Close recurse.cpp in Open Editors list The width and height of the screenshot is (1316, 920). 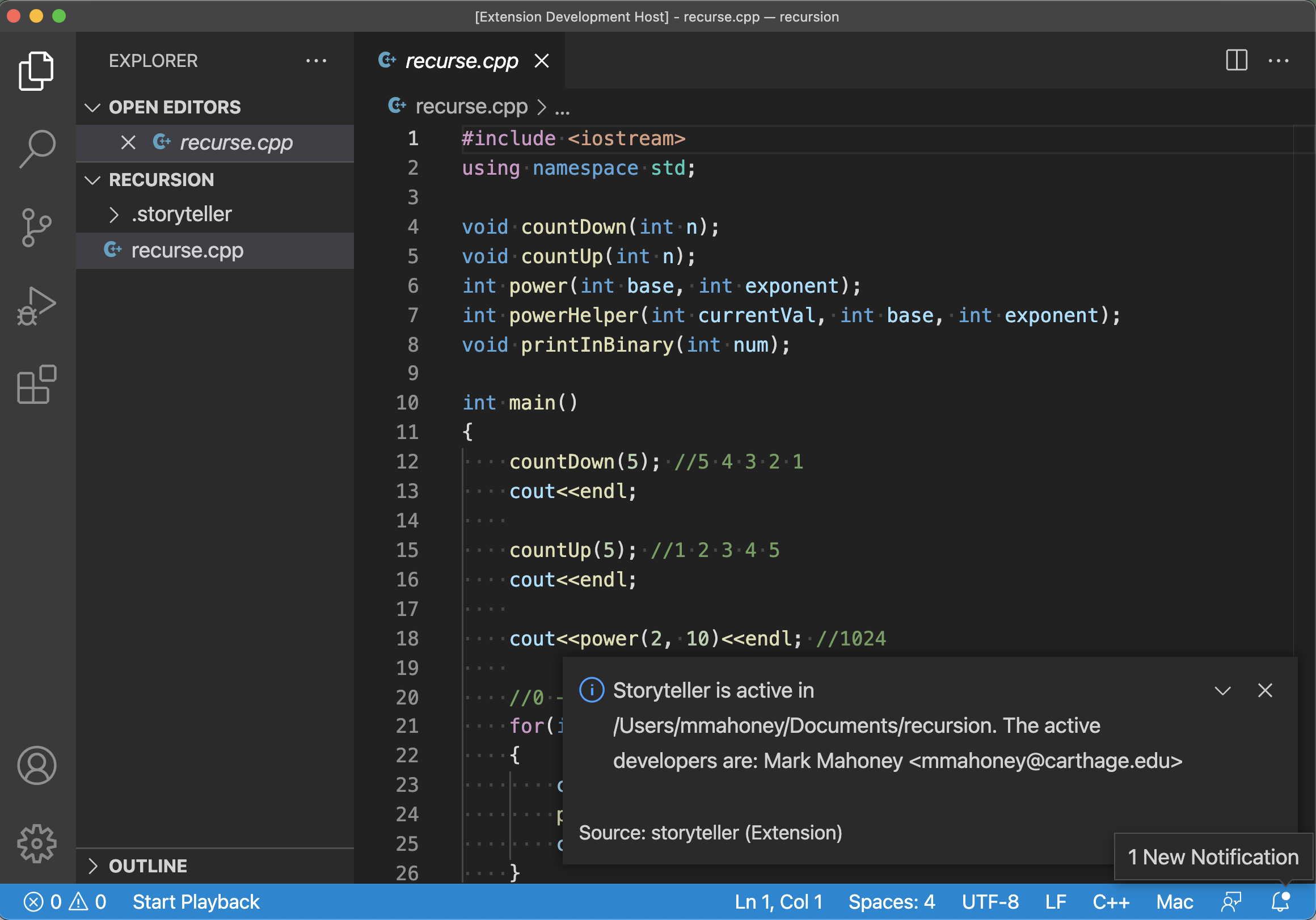tap(128, 142)
